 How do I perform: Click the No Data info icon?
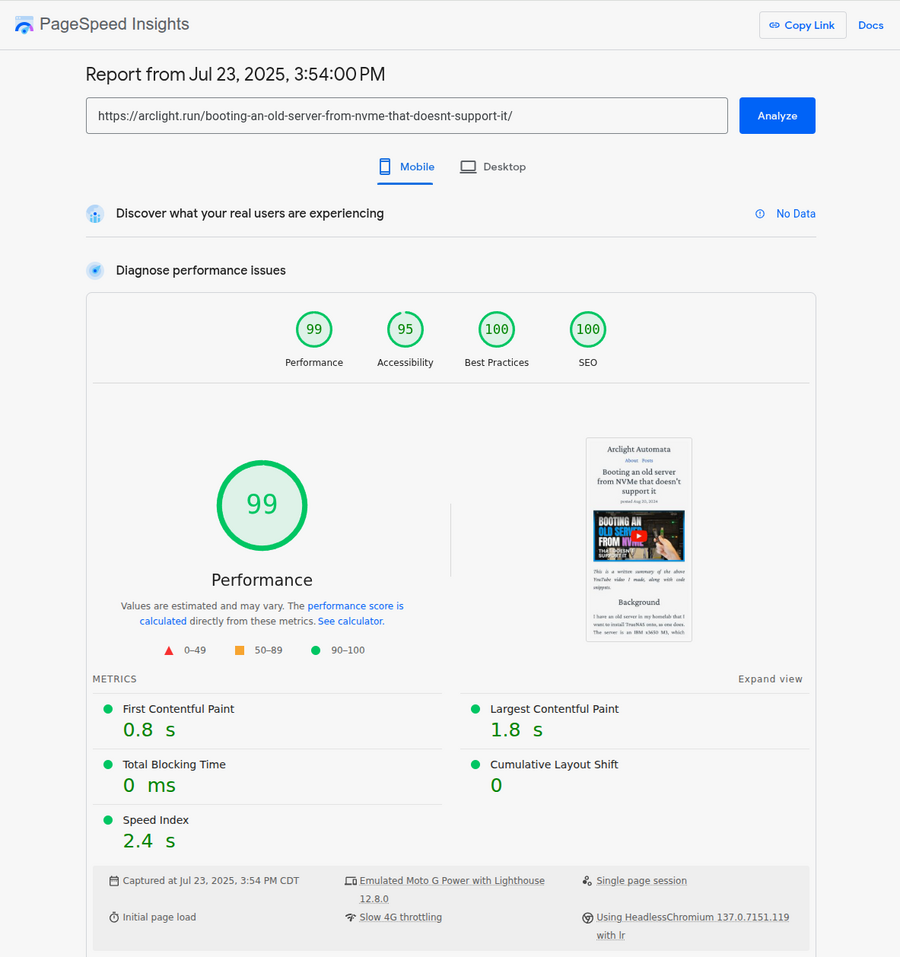point(760,214)
